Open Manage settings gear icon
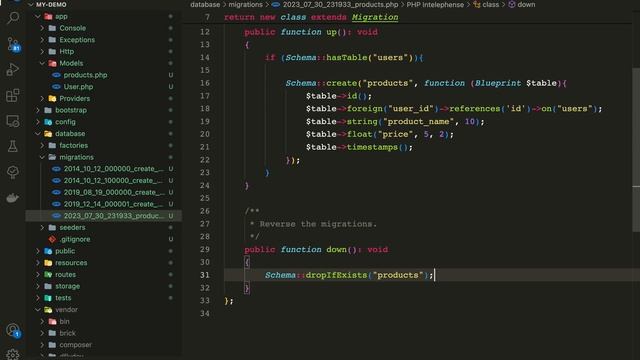This screenshot has width=640, height=360. [13, 354]
